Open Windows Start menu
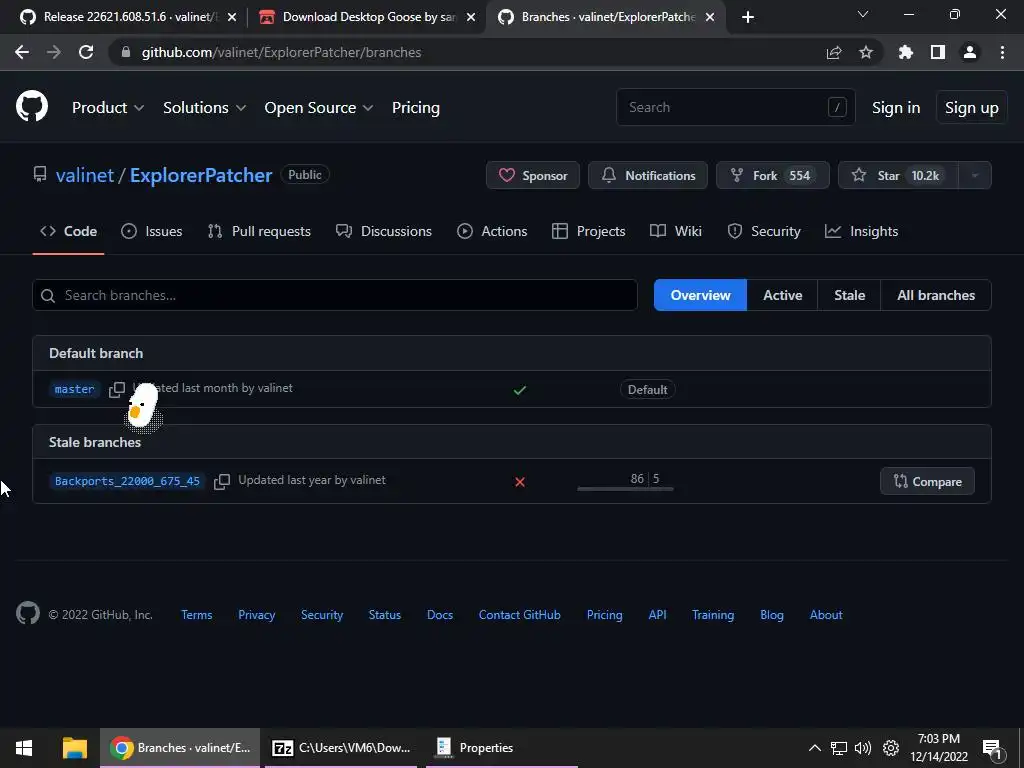The height and width of the screenshot is (768, 1024). point(24,748)
